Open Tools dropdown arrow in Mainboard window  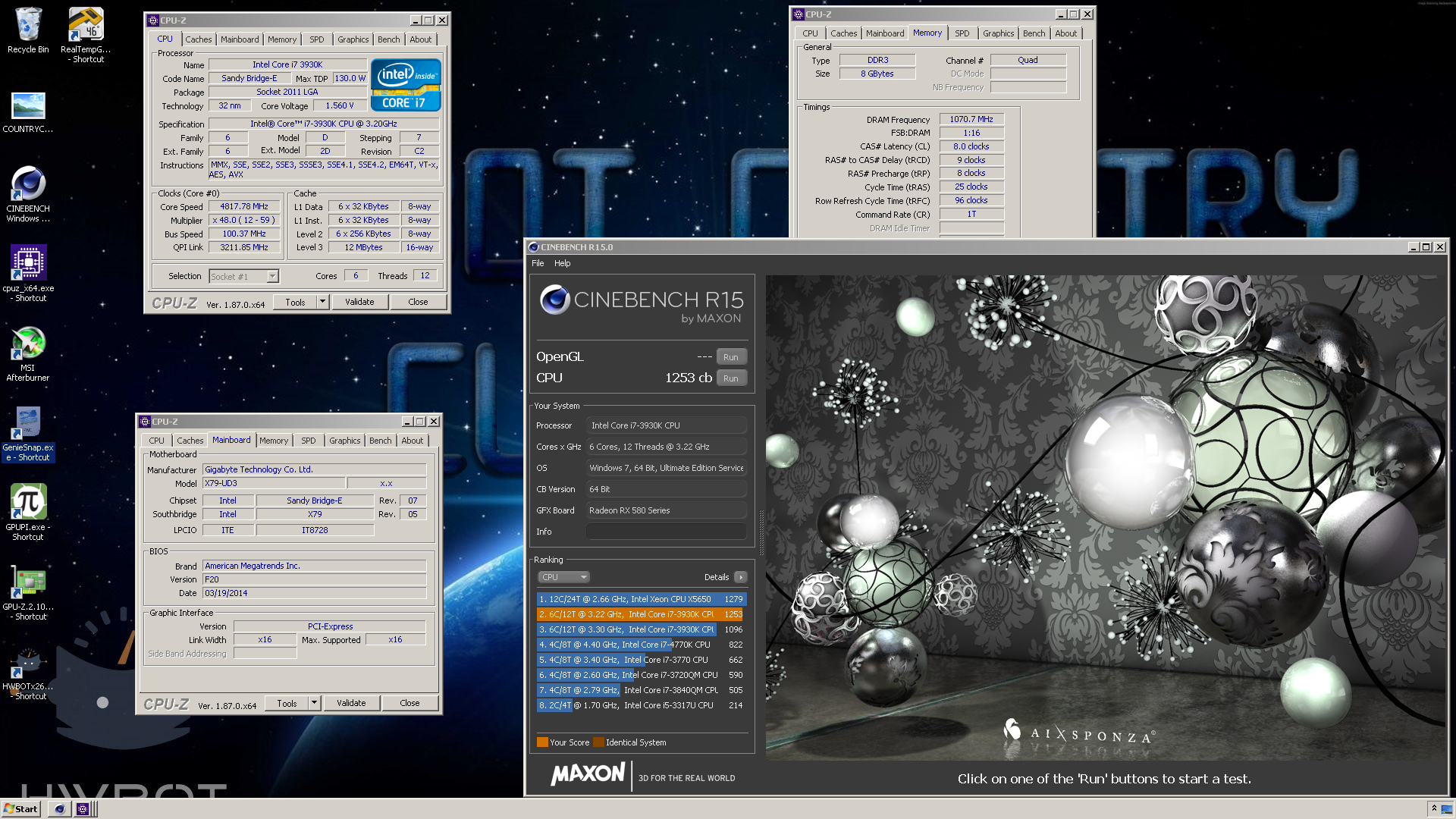coord(314,703)
